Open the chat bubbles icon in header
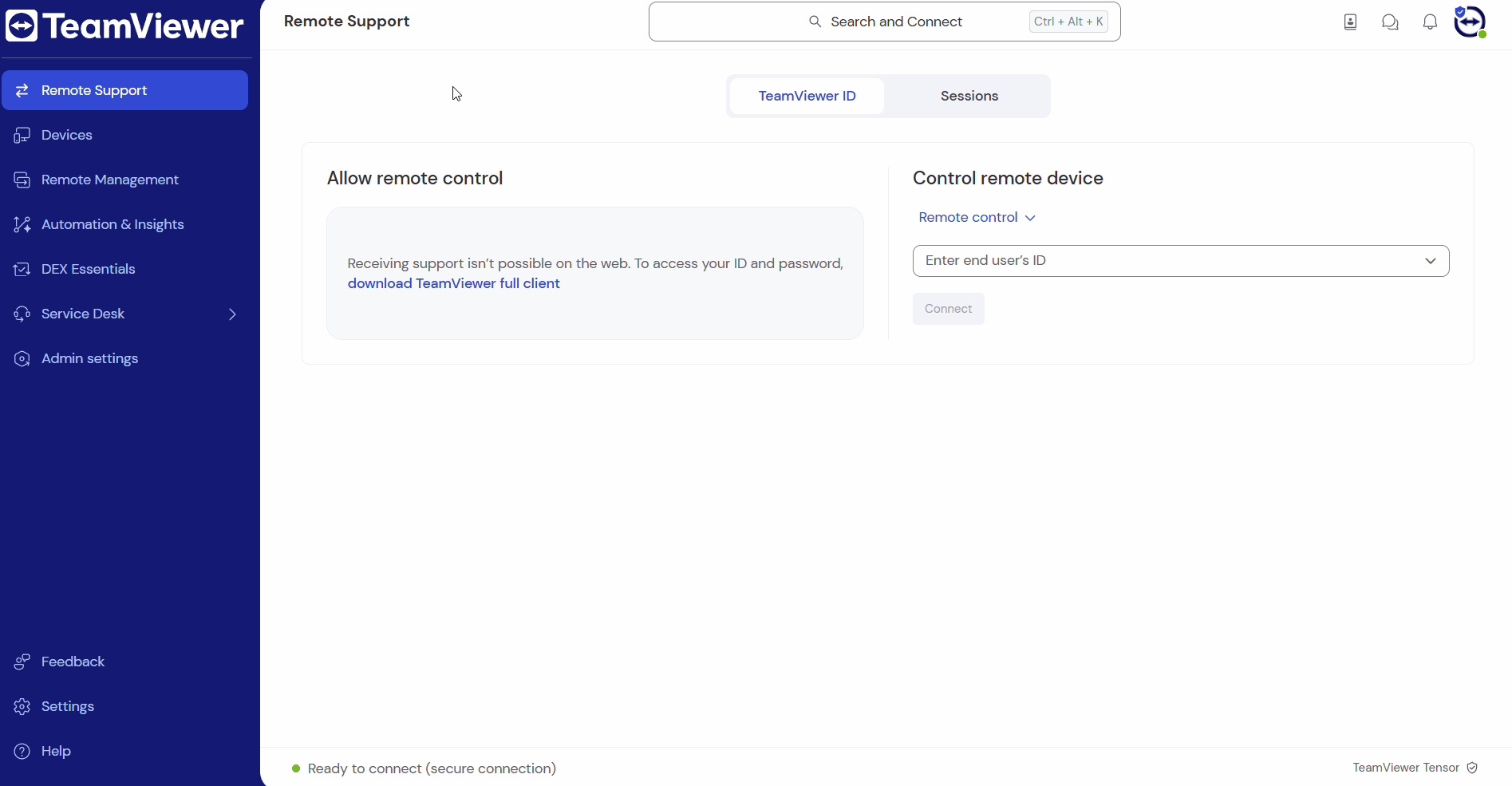This screenshot has height=786, width=1512. pos(1390,22)
